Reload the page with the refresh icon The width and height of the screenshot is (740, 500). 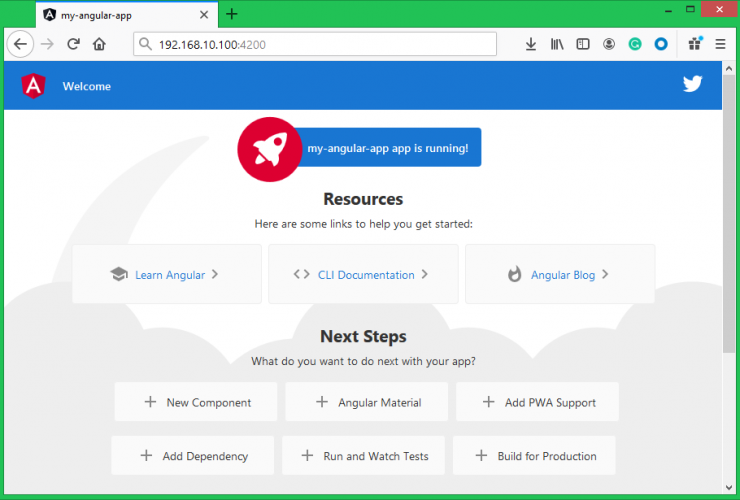point(73,44)
